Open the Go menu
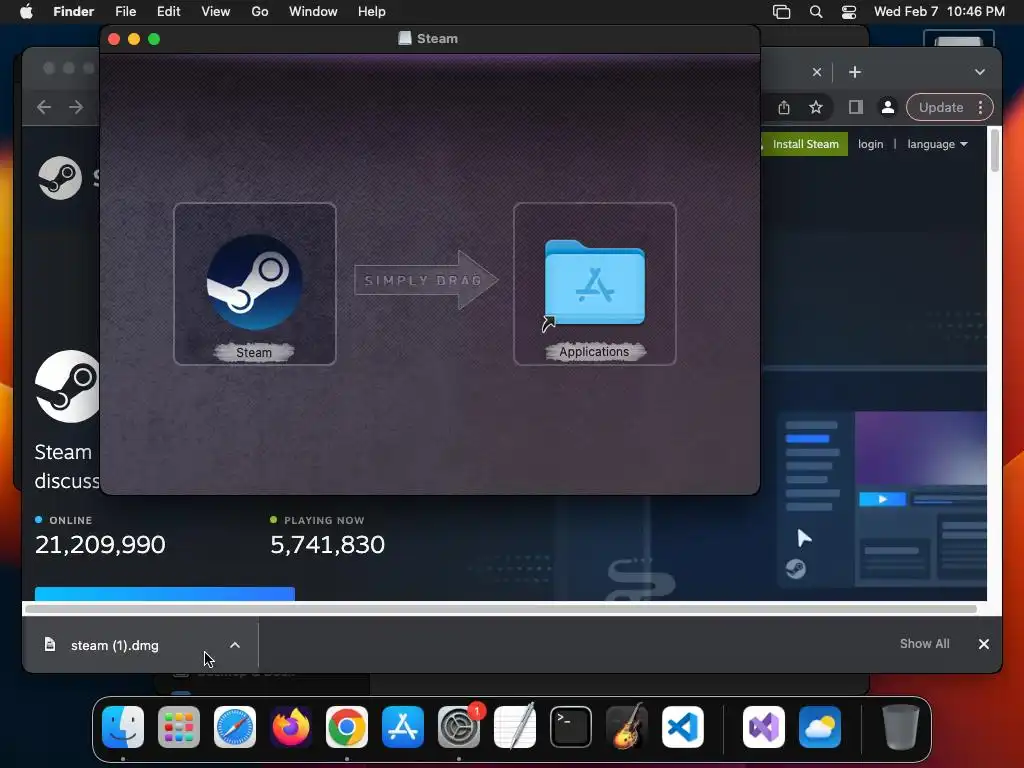Viewport: 1024px width, 768px height. pos(260,12)
